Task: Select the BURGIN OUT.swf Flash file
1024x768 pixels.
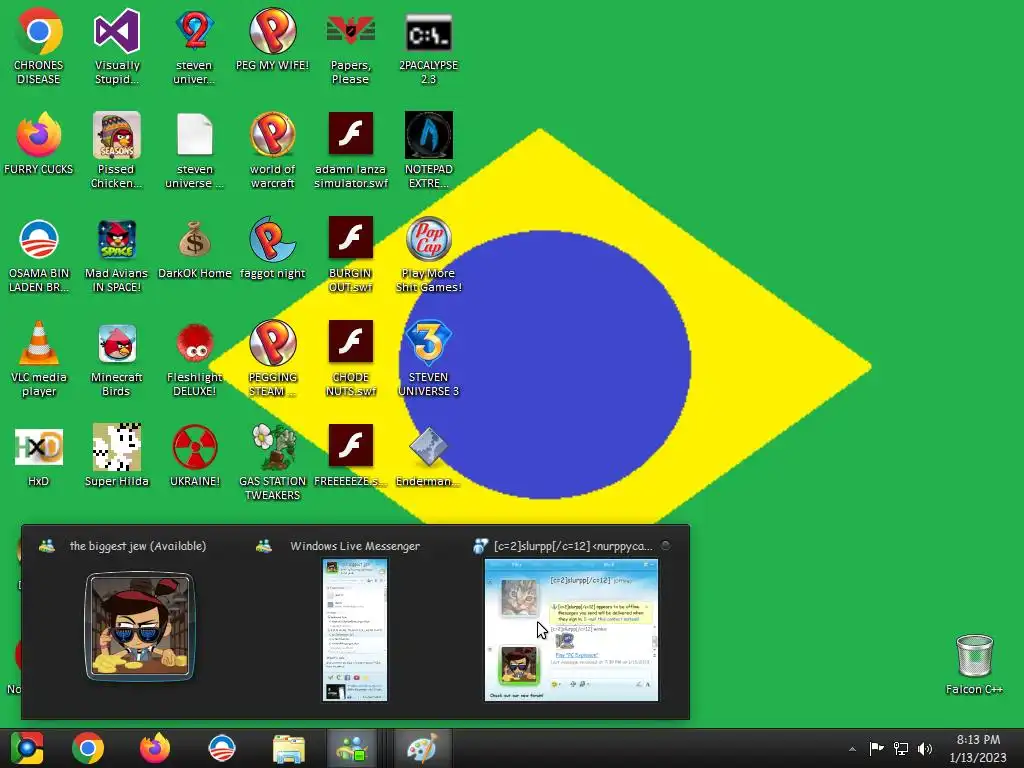Action: pyautogui.click(x=351, y=255)
